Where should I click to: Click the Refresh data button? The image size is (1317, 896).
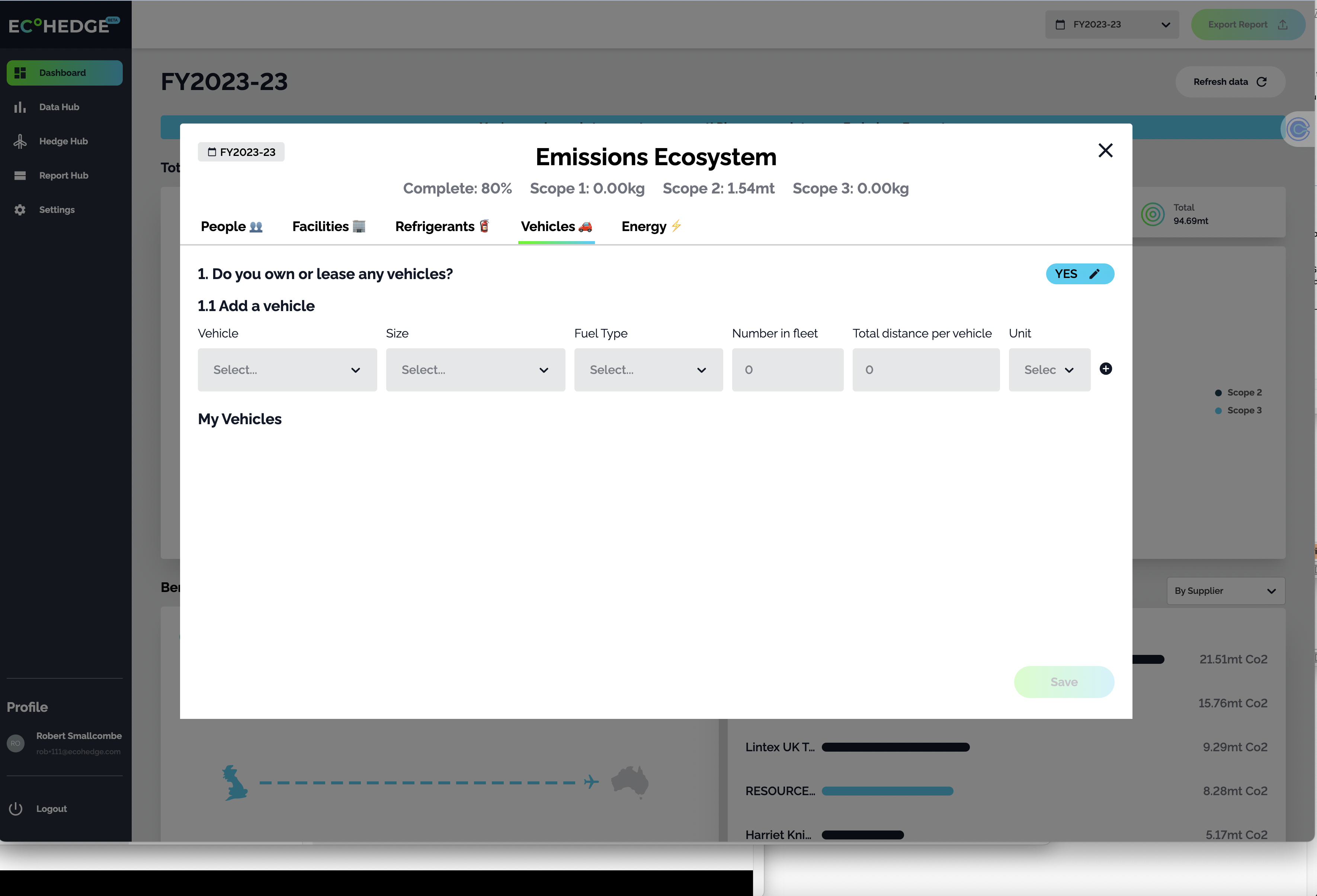(x=1230, y=81)
